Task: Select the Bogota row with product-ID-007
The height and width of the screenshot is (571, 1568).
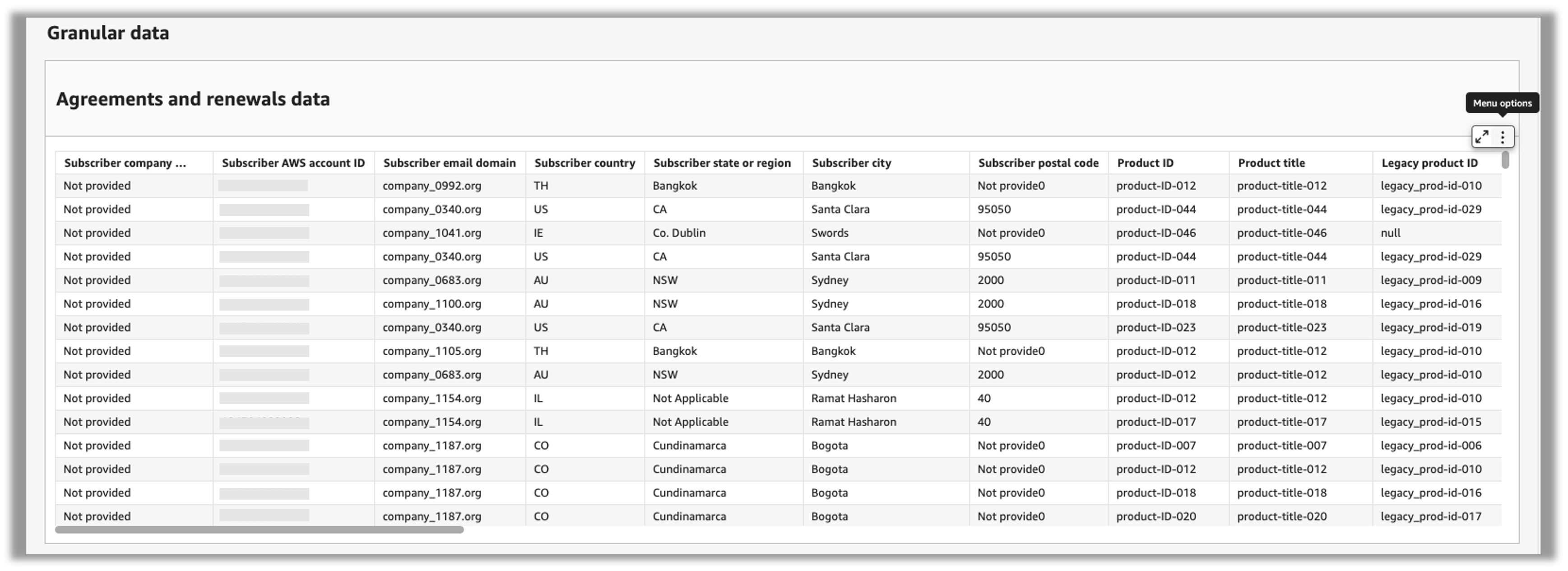Action: (x=829, y=445)
